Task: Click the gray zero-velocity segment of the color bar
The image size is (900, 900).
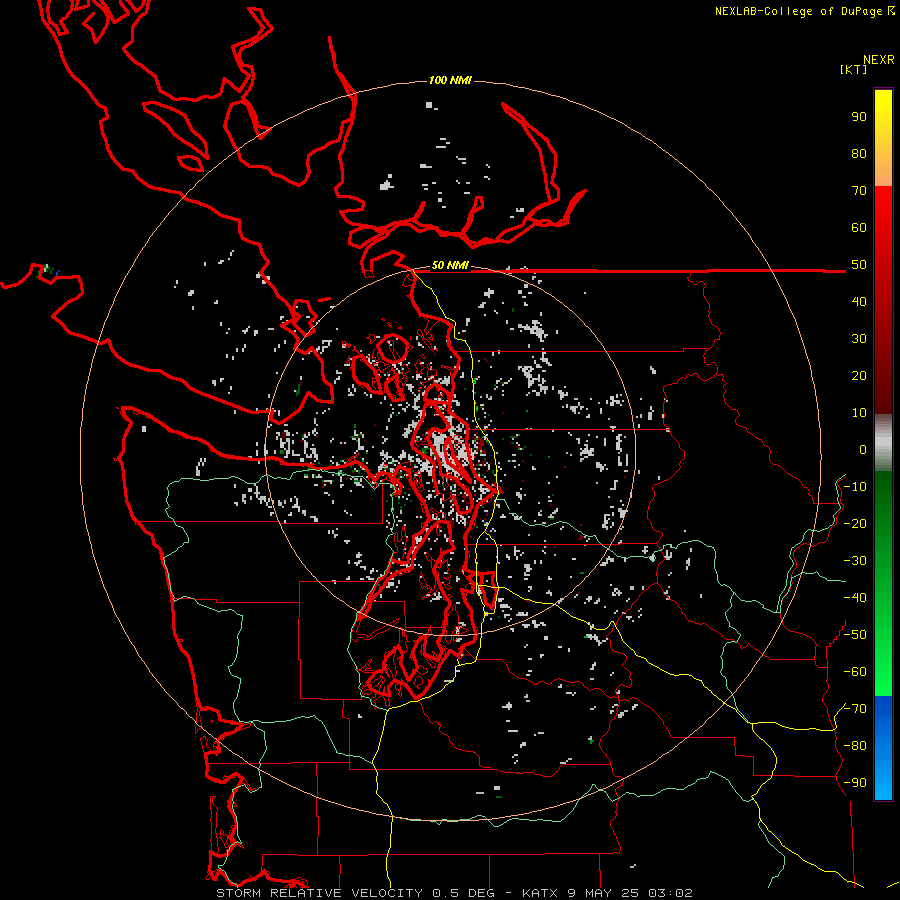Action: click(883, 443)
